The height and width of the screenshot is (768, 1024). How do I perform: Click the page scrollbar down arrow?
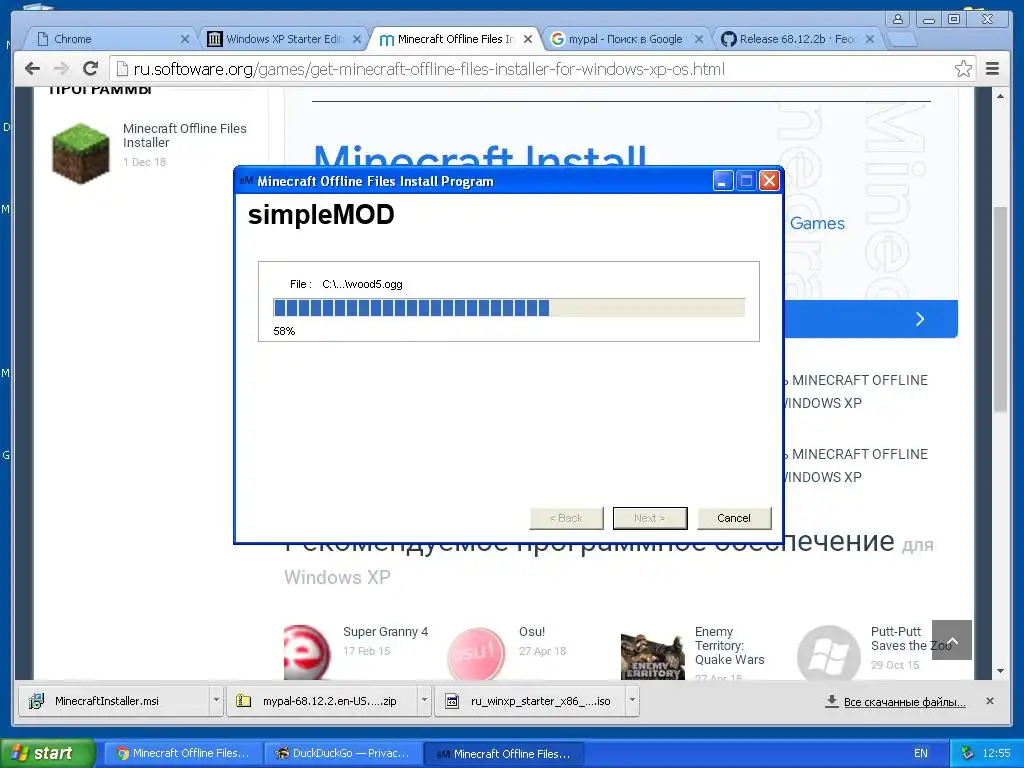coord(1000,671)
